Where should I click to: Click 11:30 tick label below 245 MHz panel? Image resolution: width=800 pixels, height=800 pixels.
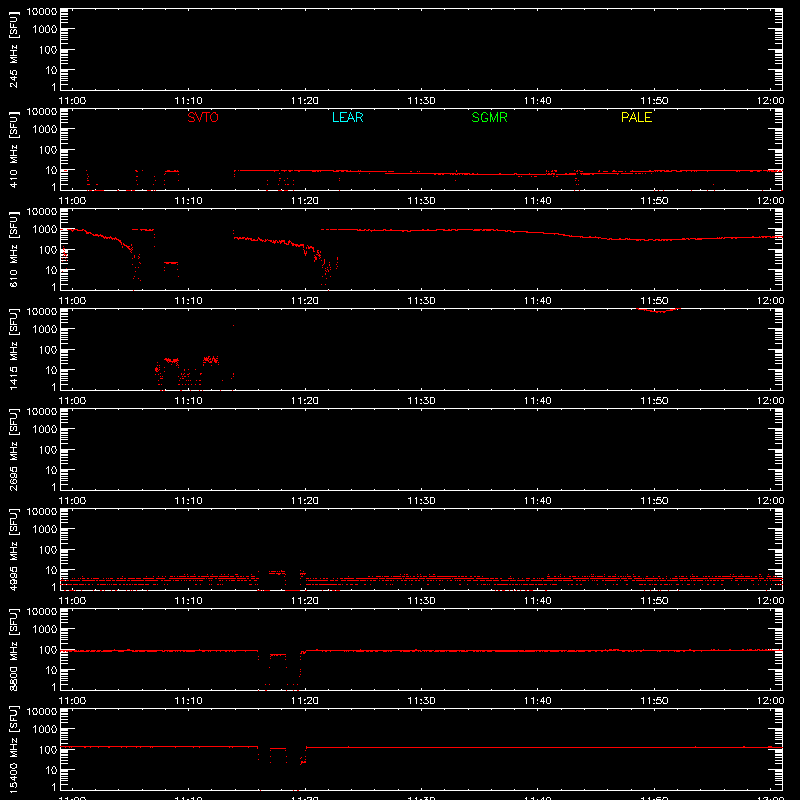421,101
